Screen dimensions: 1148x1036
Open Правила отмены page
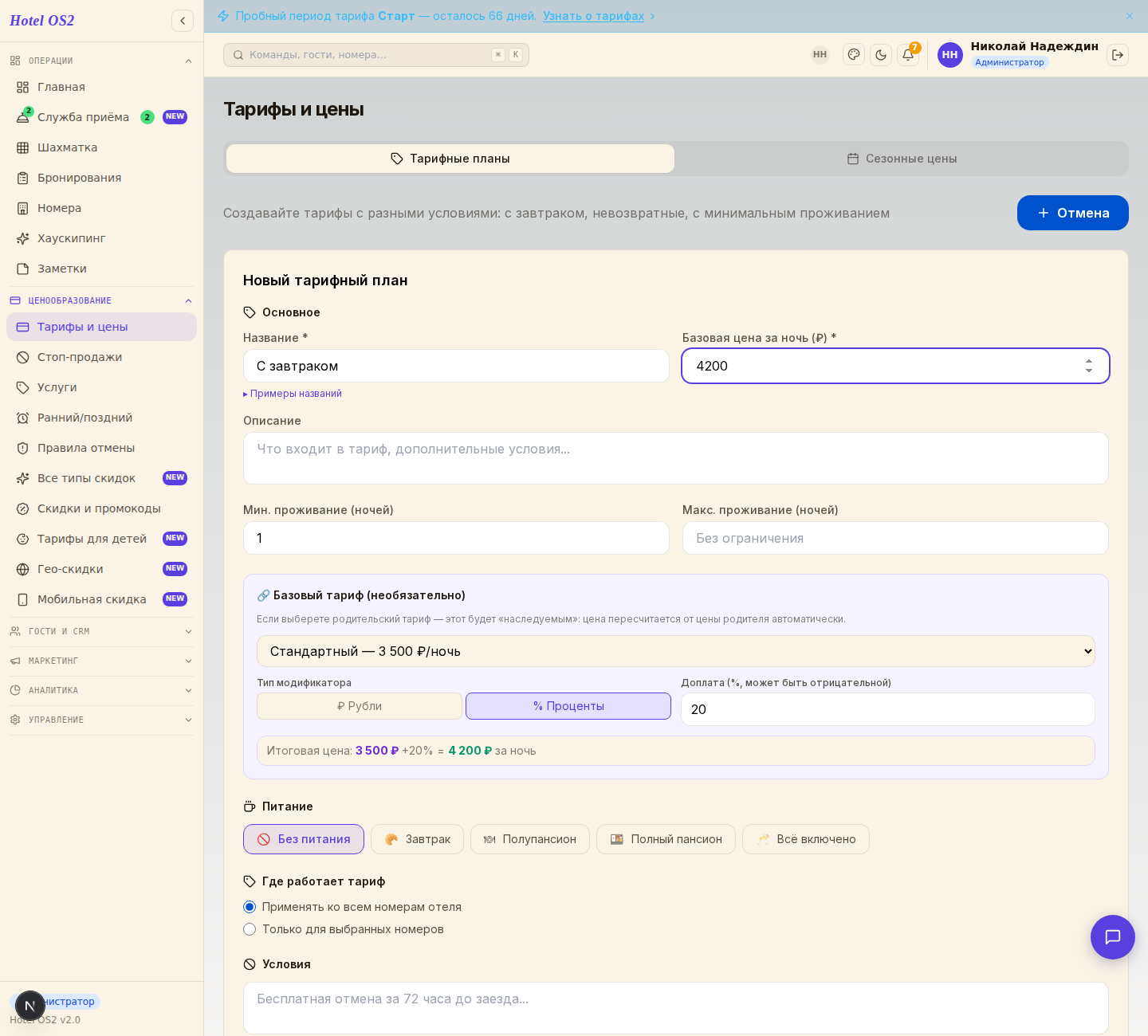pyautogui.click(x=101, y=448)
